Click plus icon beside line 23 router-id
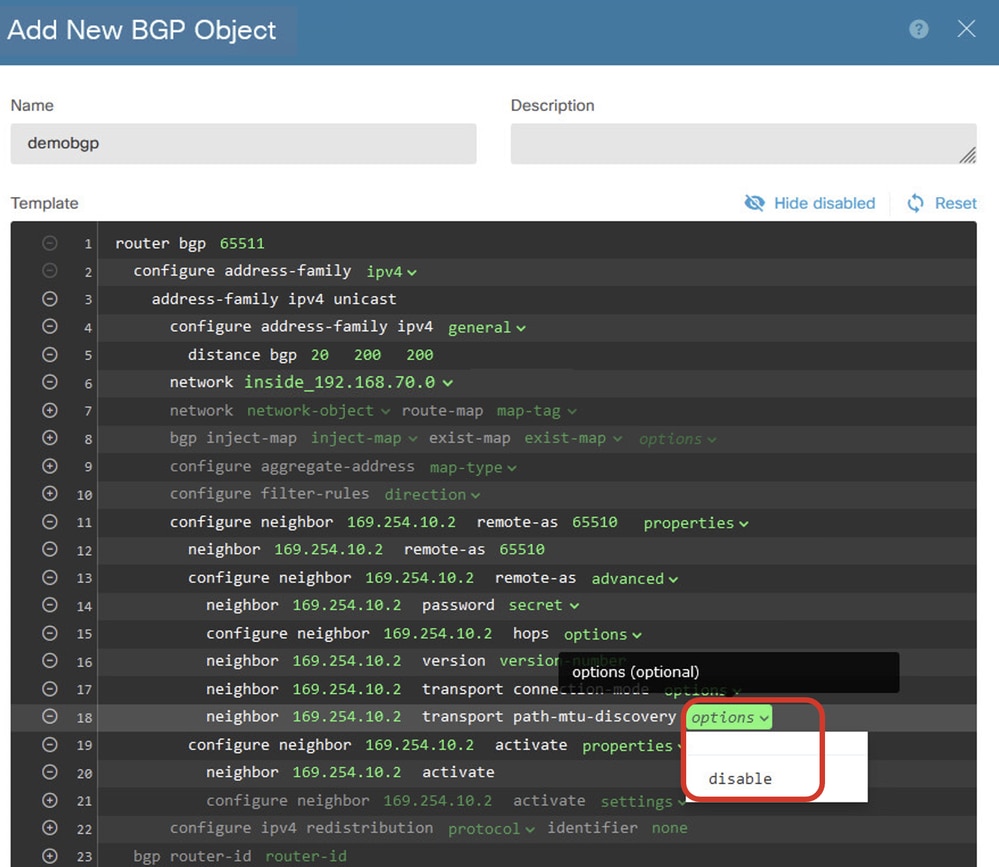The height and width of the screenshot is (867, 999). [x=50, y=856]
